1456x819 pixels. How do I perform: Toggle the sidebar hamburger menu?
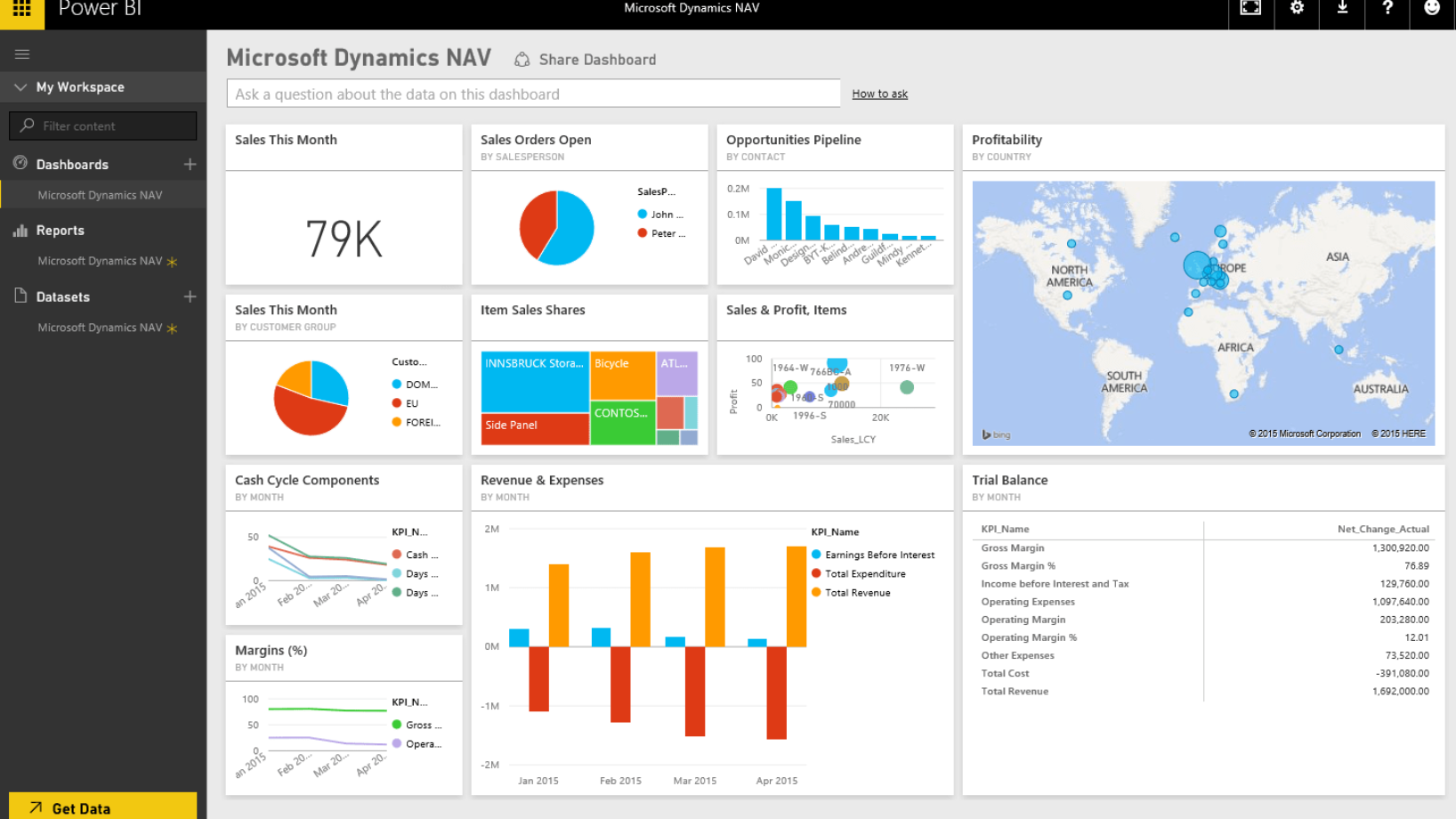(x=22, y=53)
